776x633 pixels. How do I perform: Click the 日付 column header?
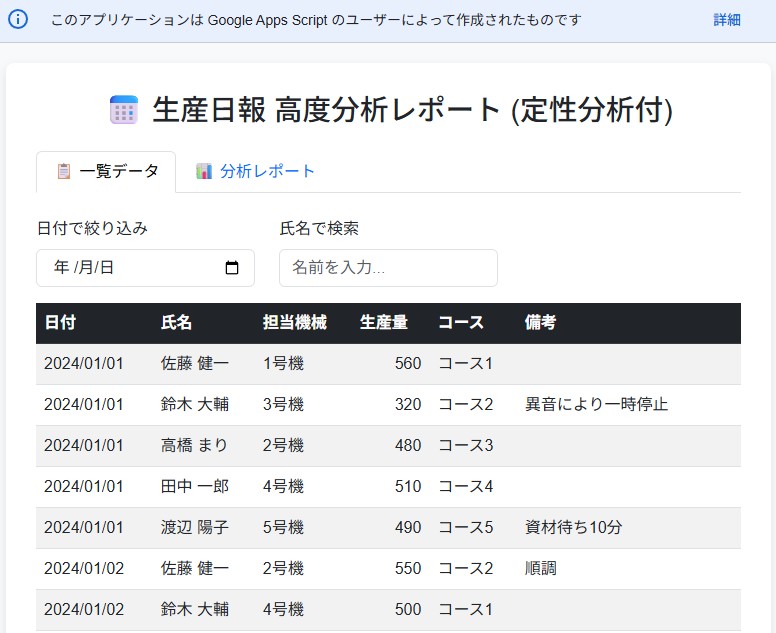[x=60, y=323]
